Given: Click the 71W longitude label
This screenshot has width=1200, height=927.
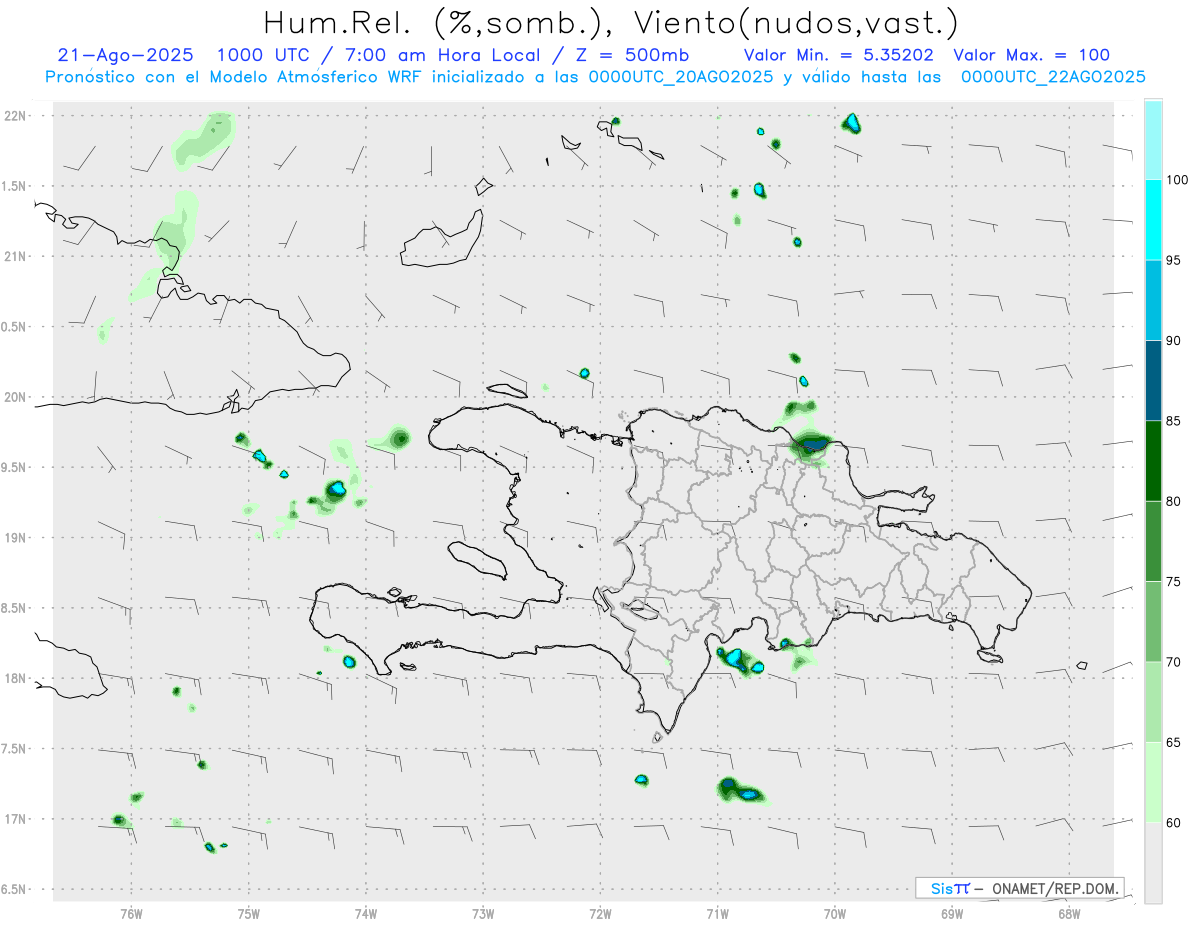Looking at the screenshot, I should [x=717, y=913].
